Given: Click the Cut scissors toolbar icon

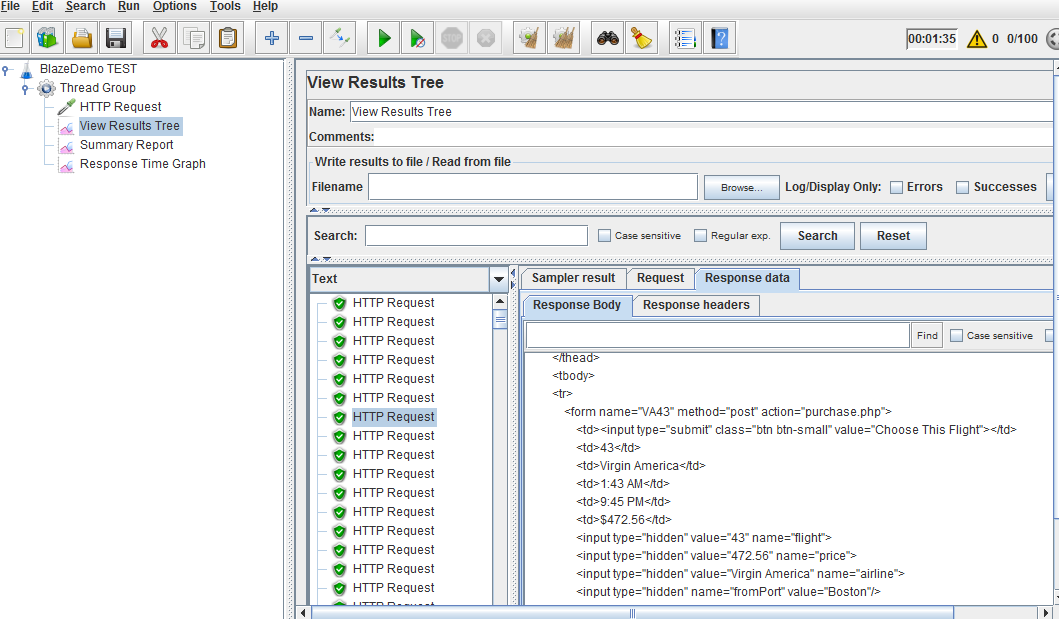Looking at the screenshot, I should (x=159, y=39).
